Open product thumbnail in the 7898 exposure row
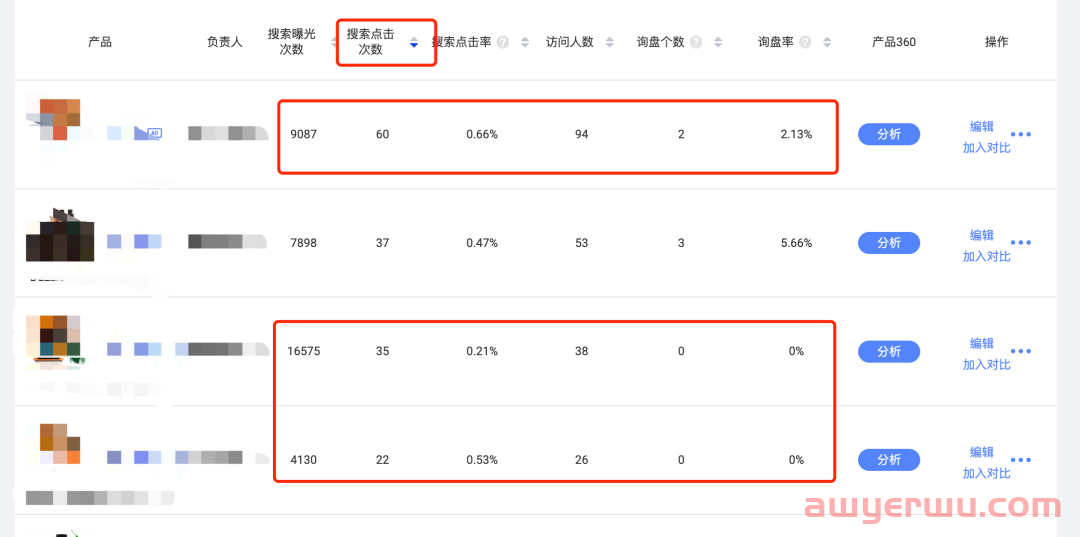 point(60,236)
